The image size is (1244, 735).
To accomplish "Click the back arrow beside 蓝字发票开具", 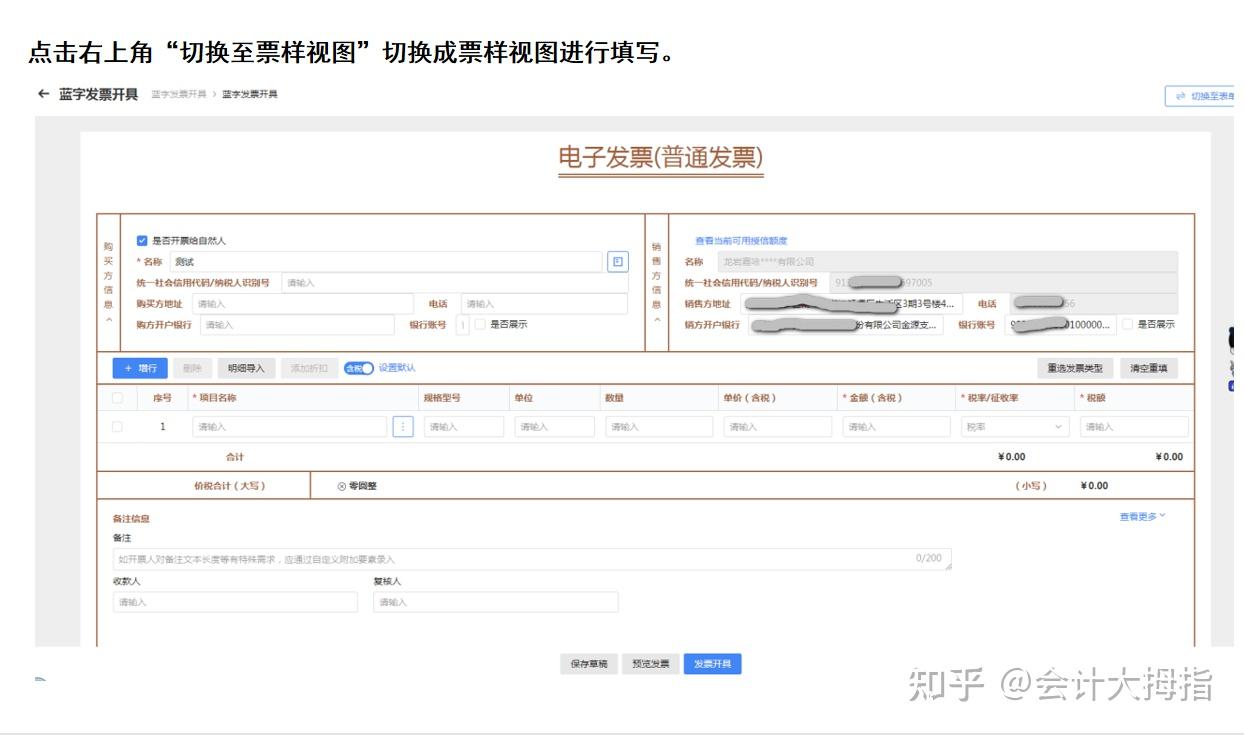I will pos(43,94).
